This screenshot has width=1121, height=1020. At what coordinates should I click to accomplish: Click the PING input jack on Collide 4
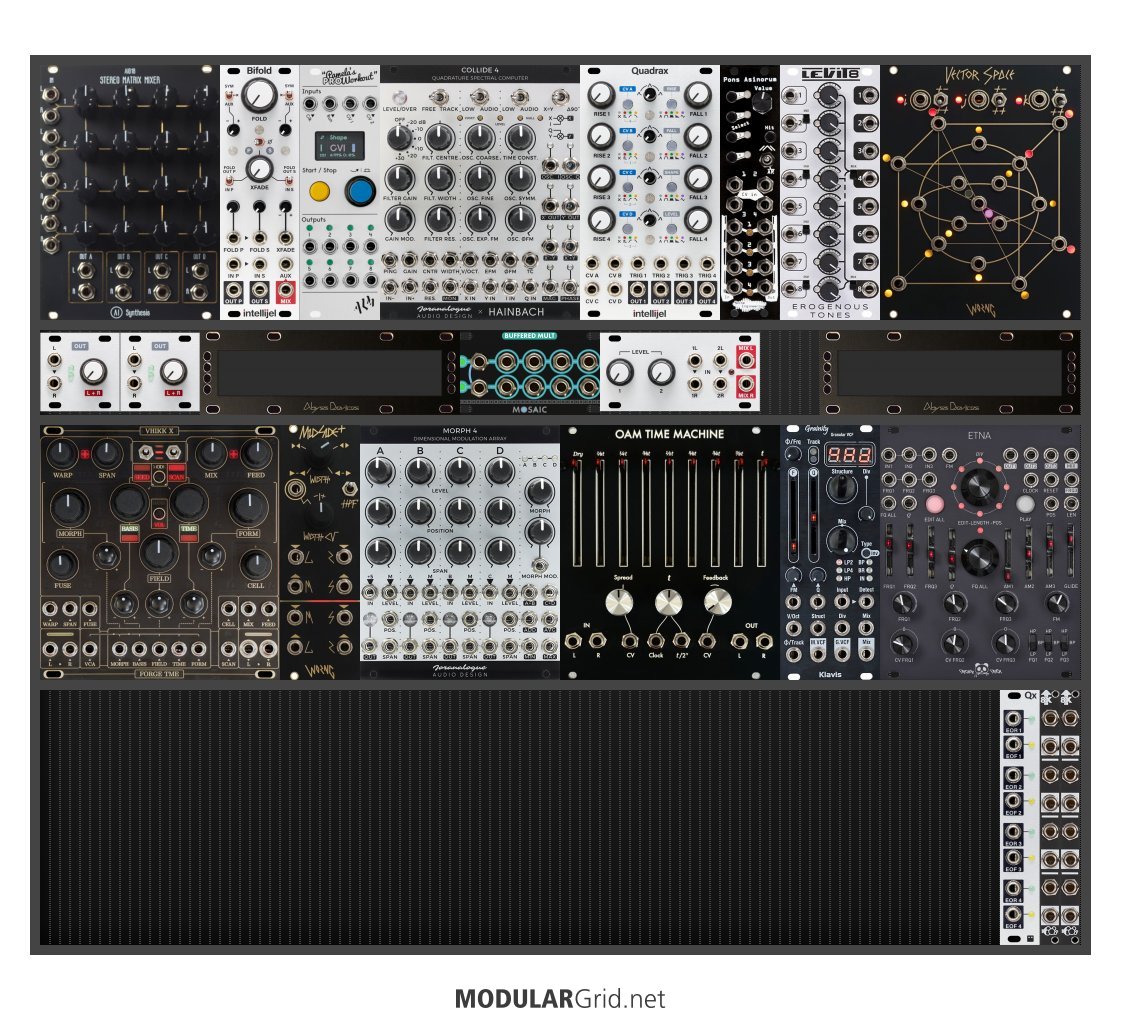pos(390,259)
